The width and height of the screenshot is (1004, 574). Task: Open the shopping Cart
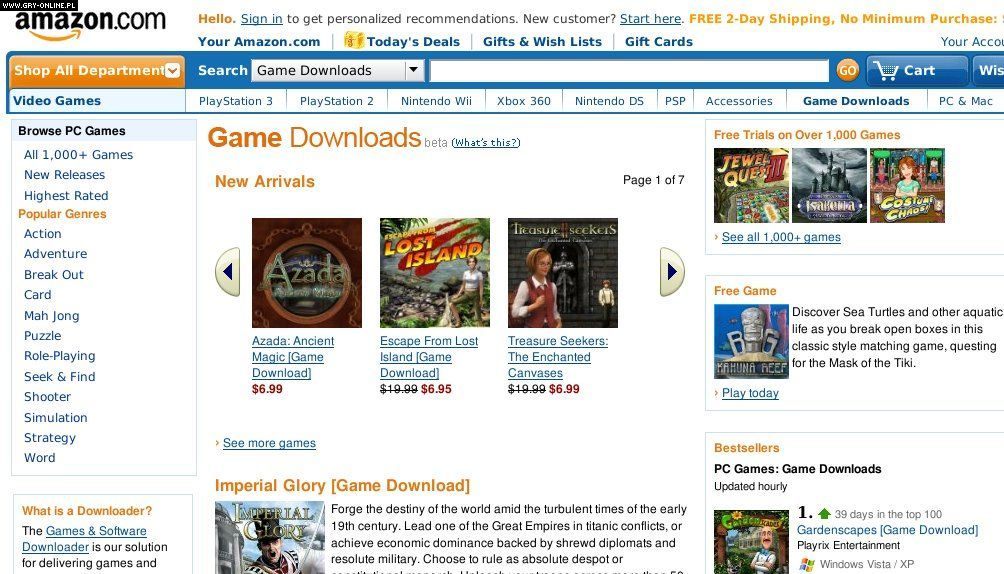pyautogui.click(x=917, y=70)
